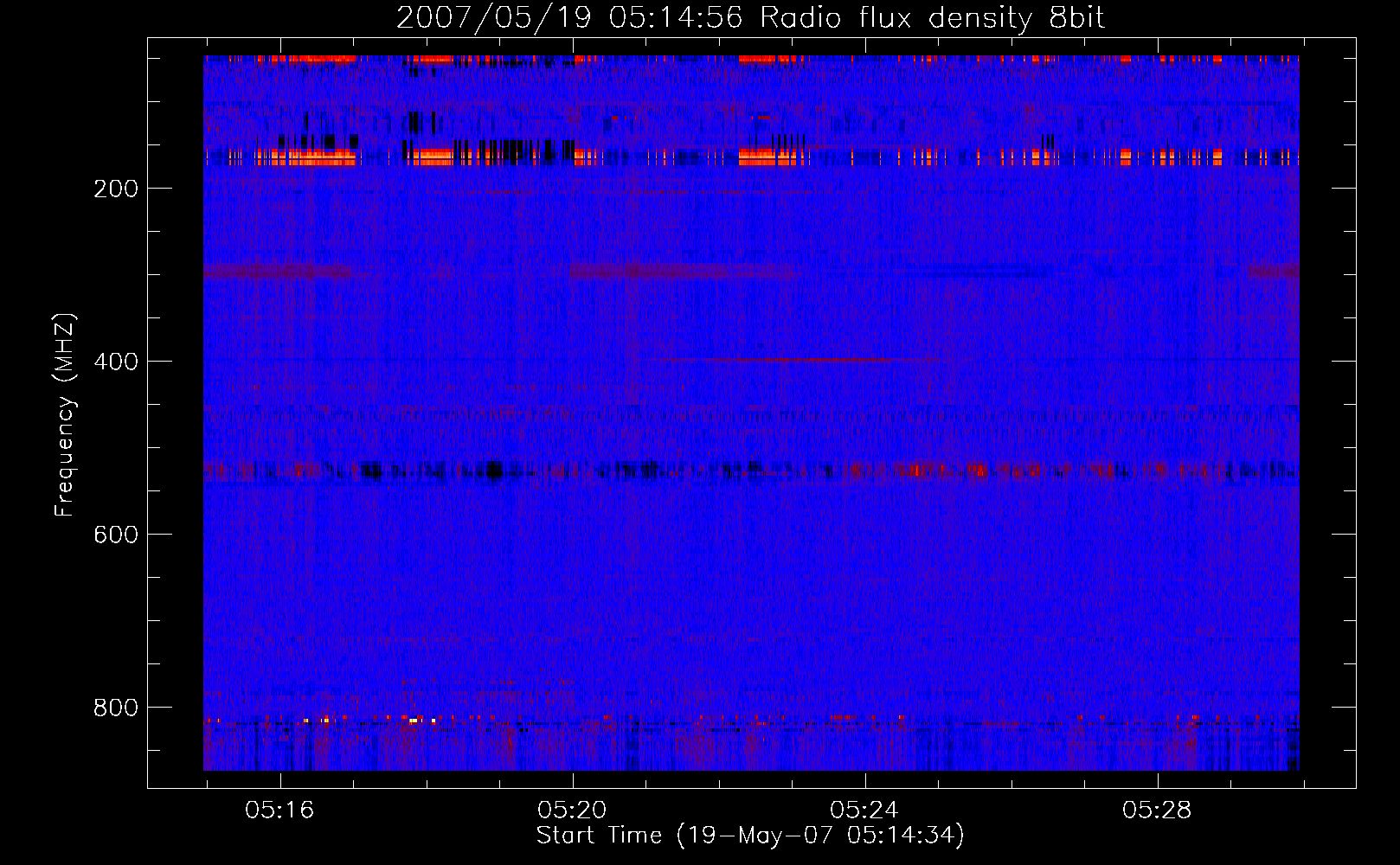1400x865 pixels.
Task: Click the "Start Time (19-May-07 05:14:34)" label
Action: click(750, 836)
